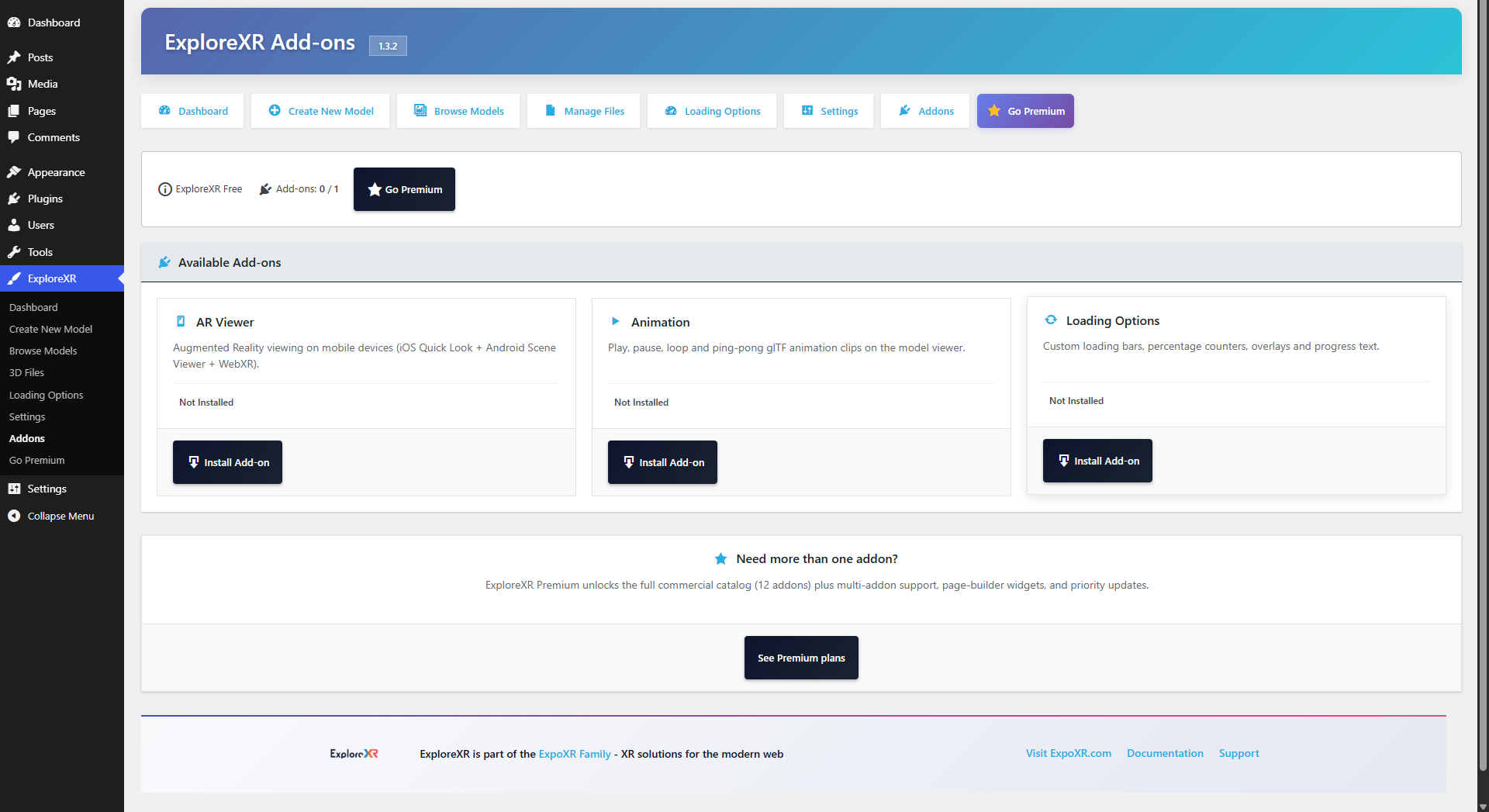Click the plug icon next to Add-ons count
The width and height of the screenshot is (1489, 812).
(265, 189)
